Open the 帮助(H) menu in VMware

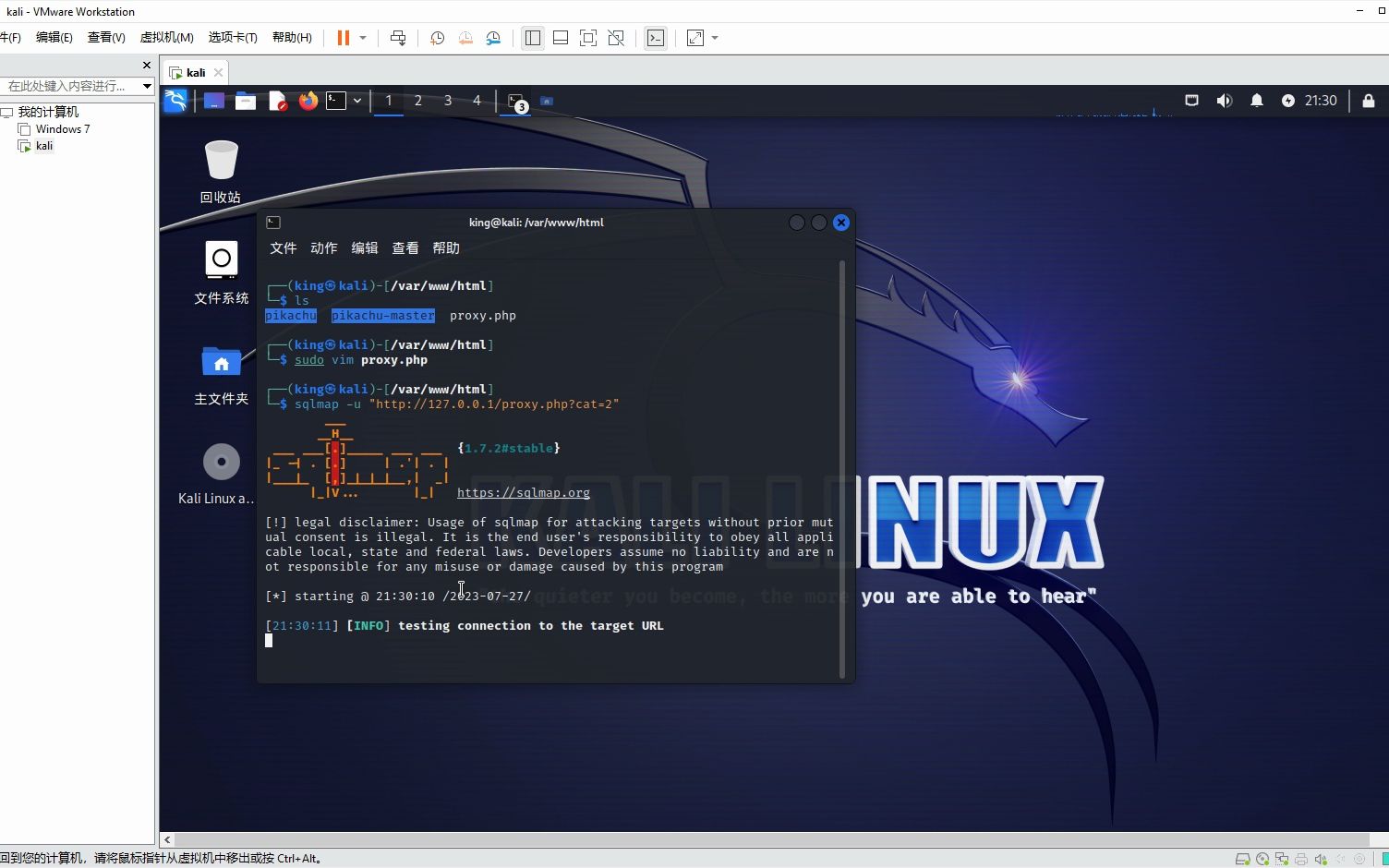tap(292, 37)
